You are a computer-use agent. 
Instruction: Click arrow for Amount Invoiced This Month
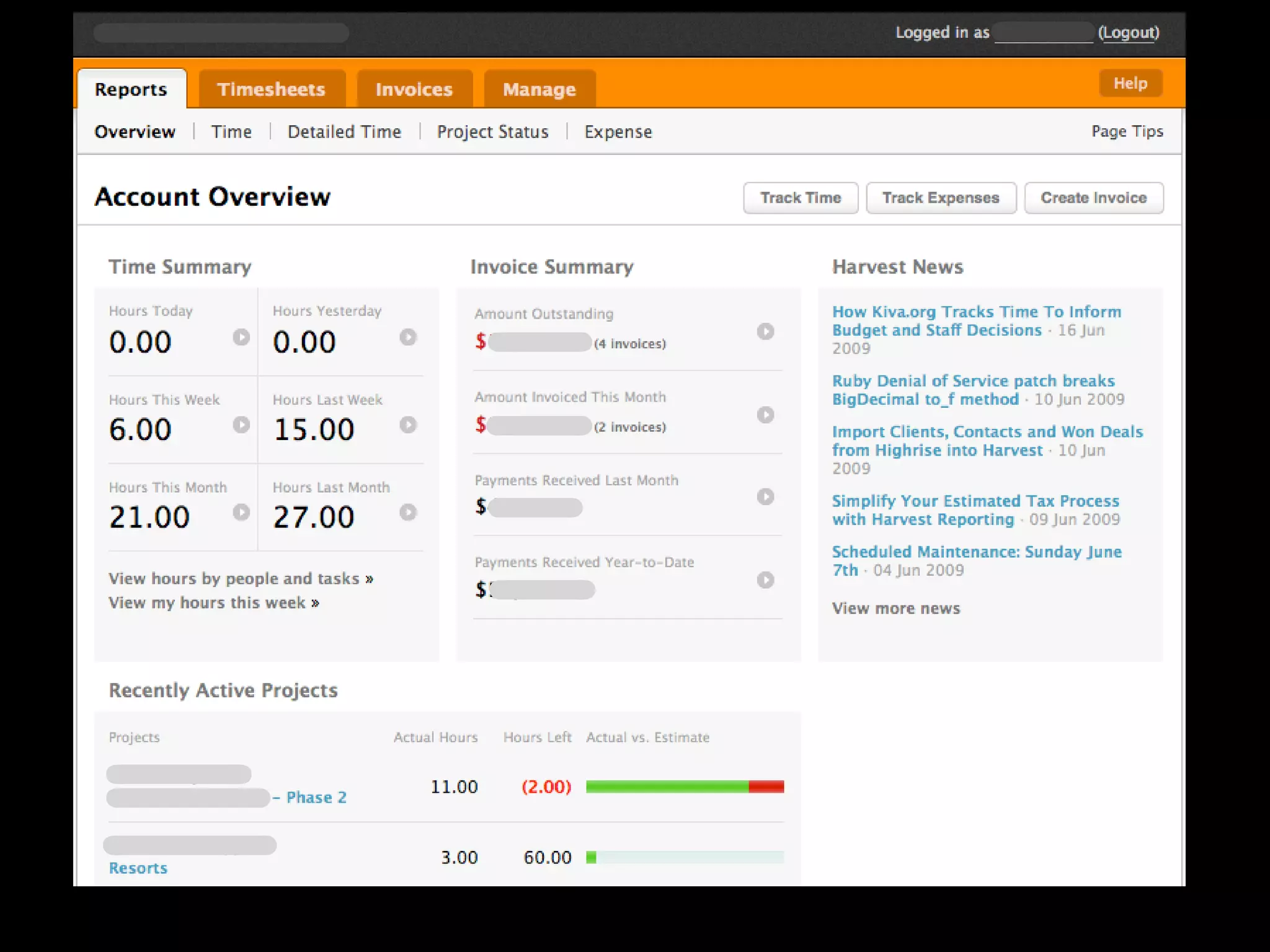click(x=765, y=415)
